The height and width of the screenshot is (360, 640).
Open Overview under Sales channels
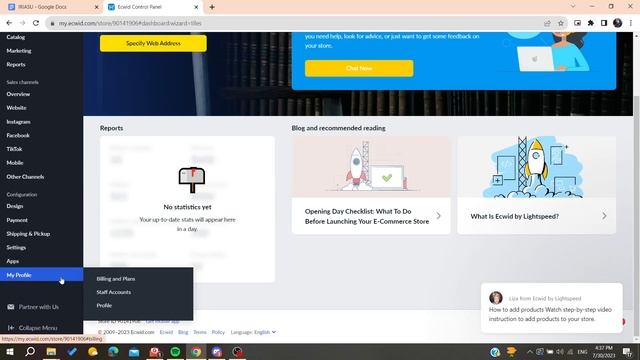tap(18, 94)
